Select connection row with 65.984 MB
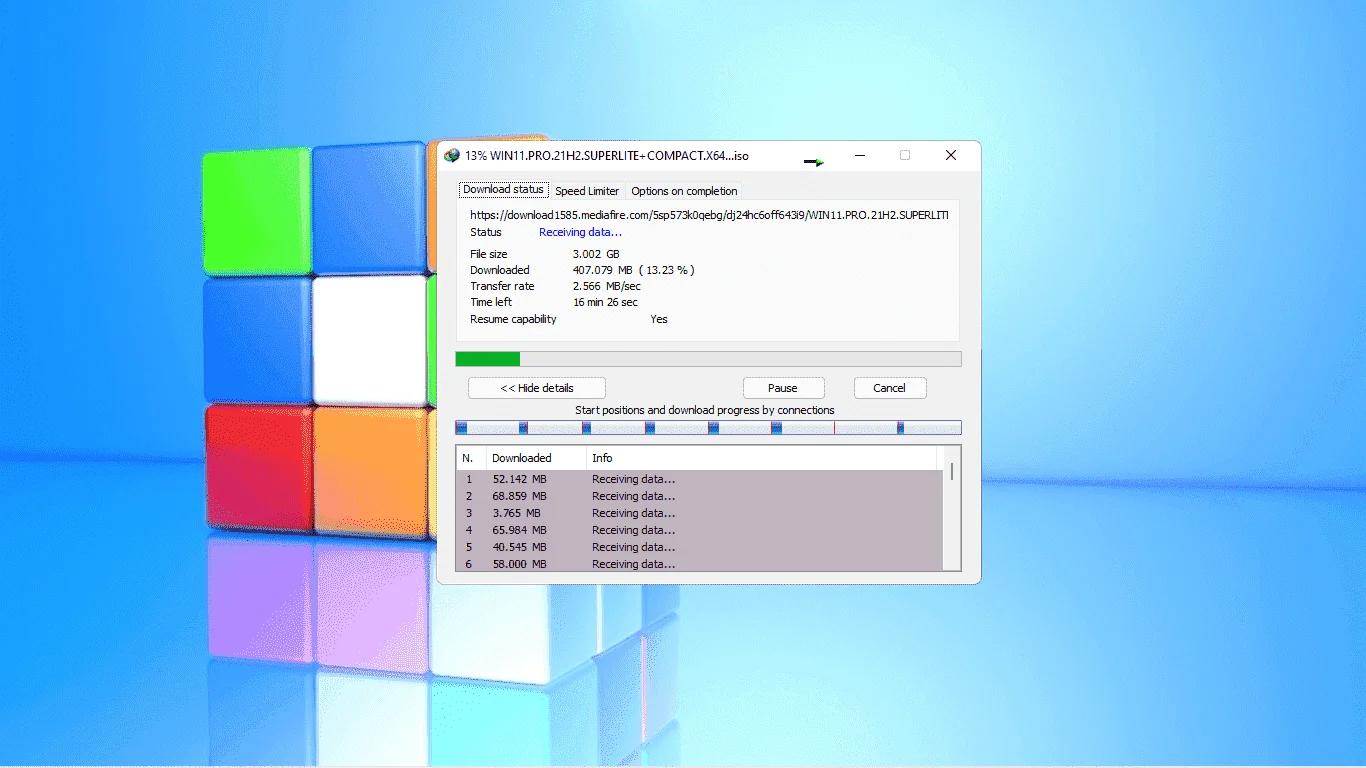The height and width of the screenshot is (768, 1366). tap(700, 530)
